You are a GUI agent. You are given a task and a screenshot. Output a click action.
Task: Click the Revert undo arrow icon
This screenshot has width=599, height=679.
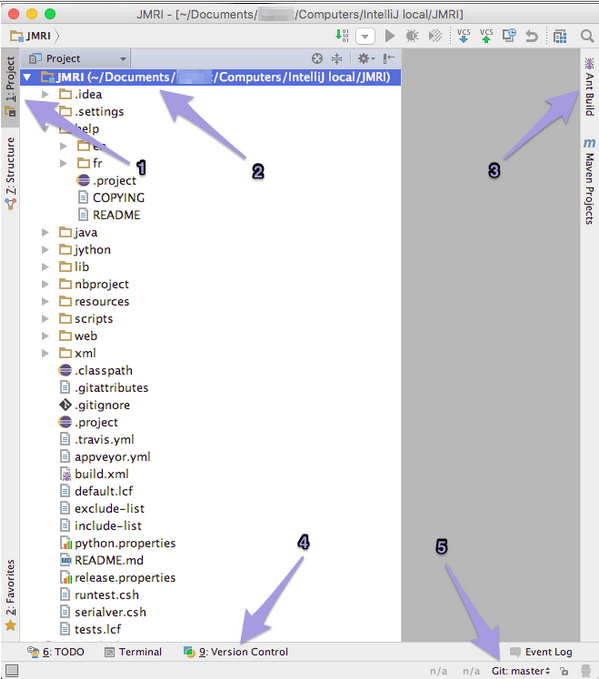(531, 36)
